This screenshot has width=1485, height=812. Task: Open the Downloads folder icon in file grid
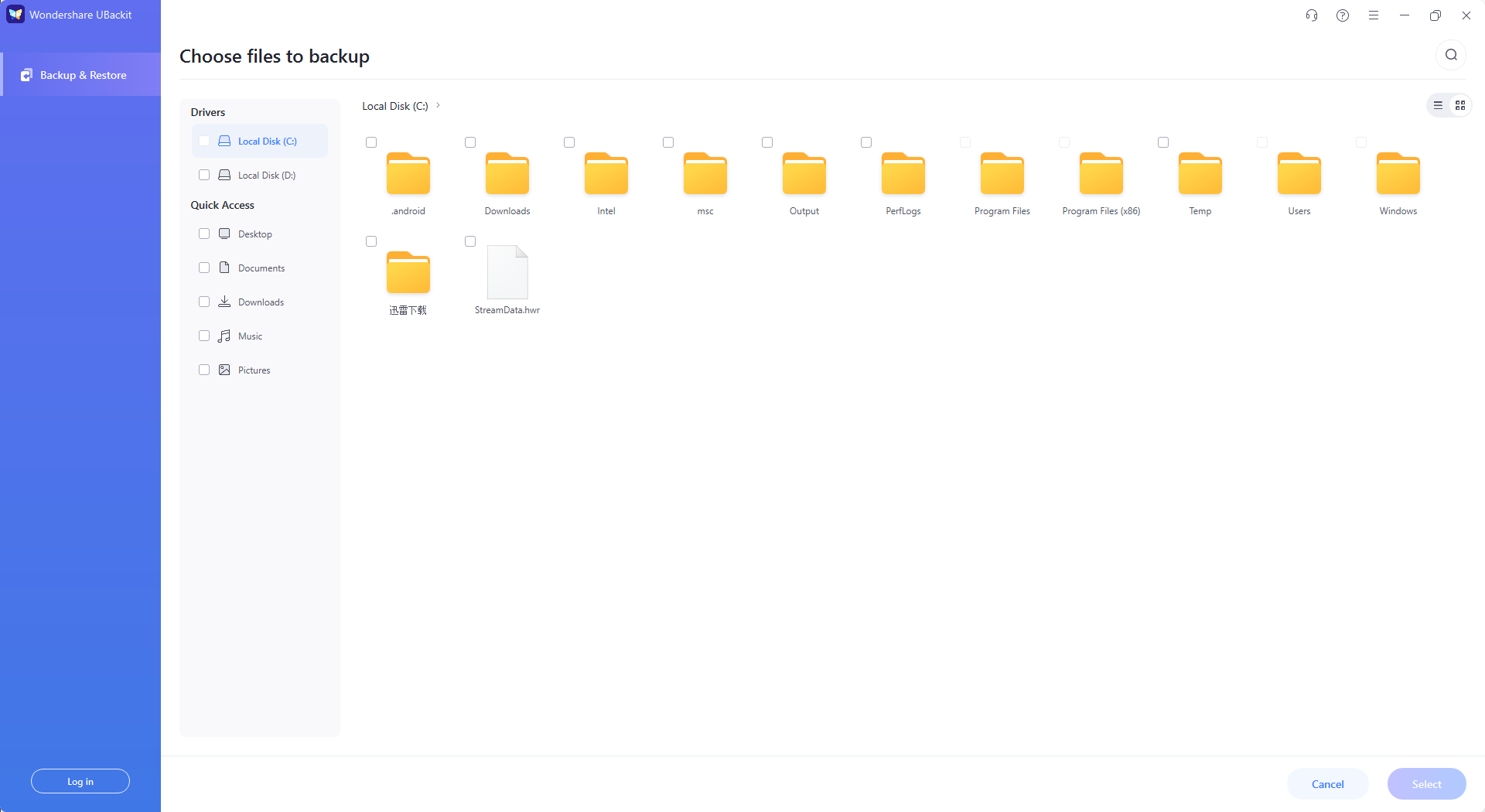(x=507, y=173)
